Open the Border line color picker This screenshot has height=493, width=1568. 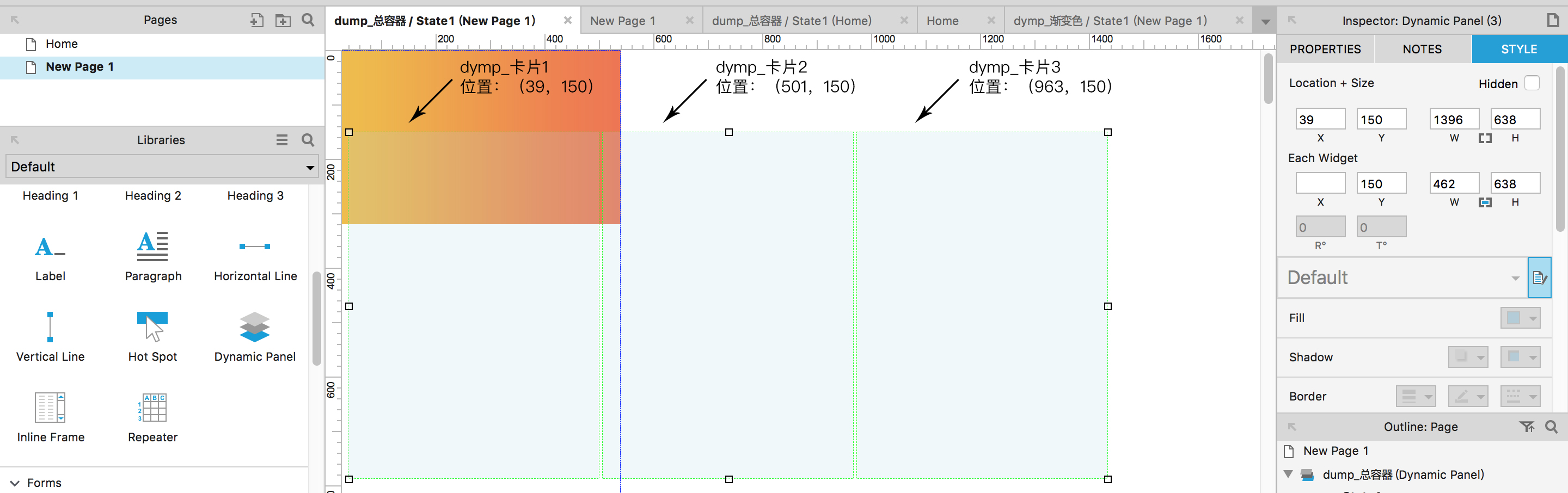tap(1468, 396)
